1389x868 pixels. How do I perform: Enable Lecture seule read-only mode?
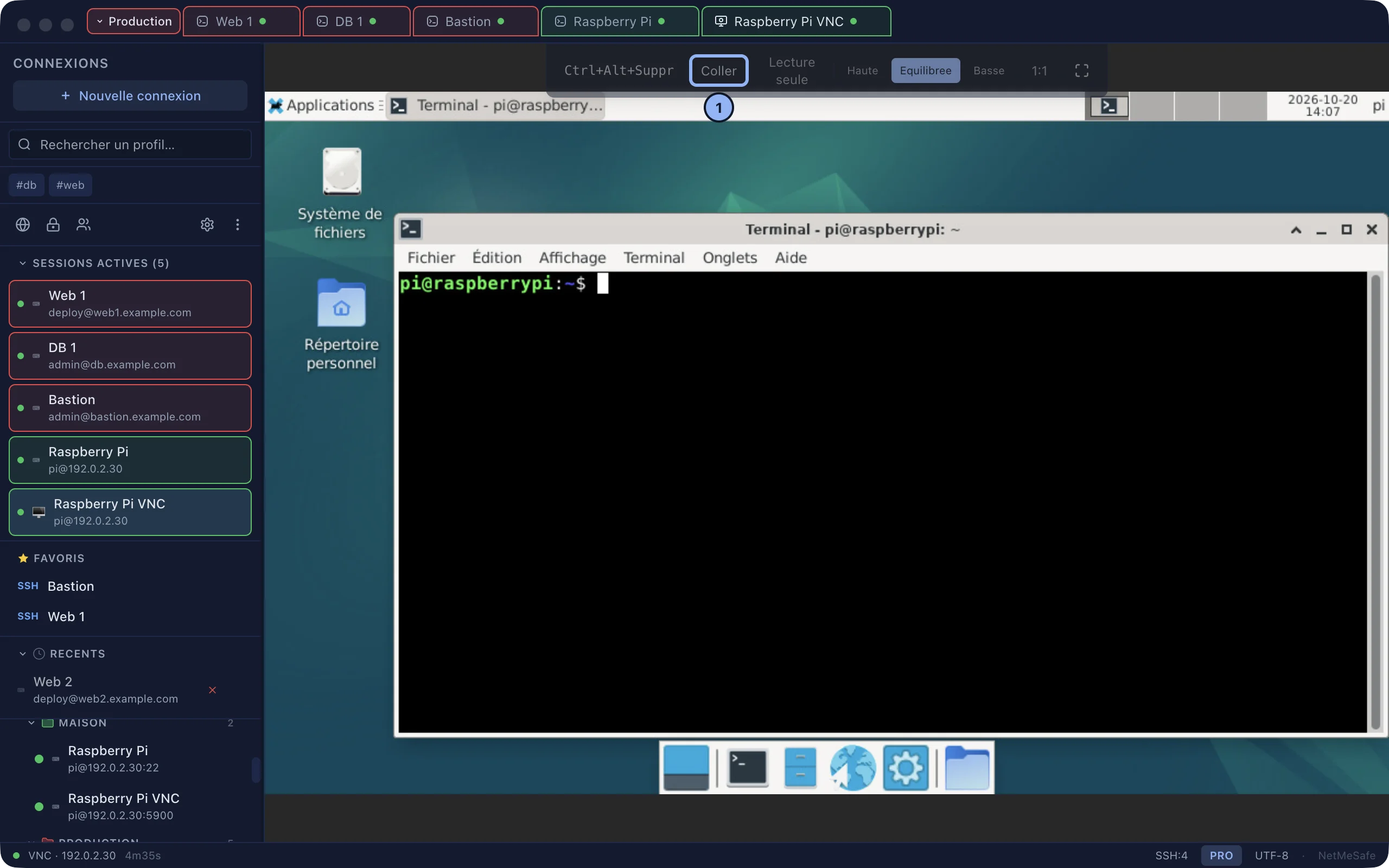click(x=792, y=71)
